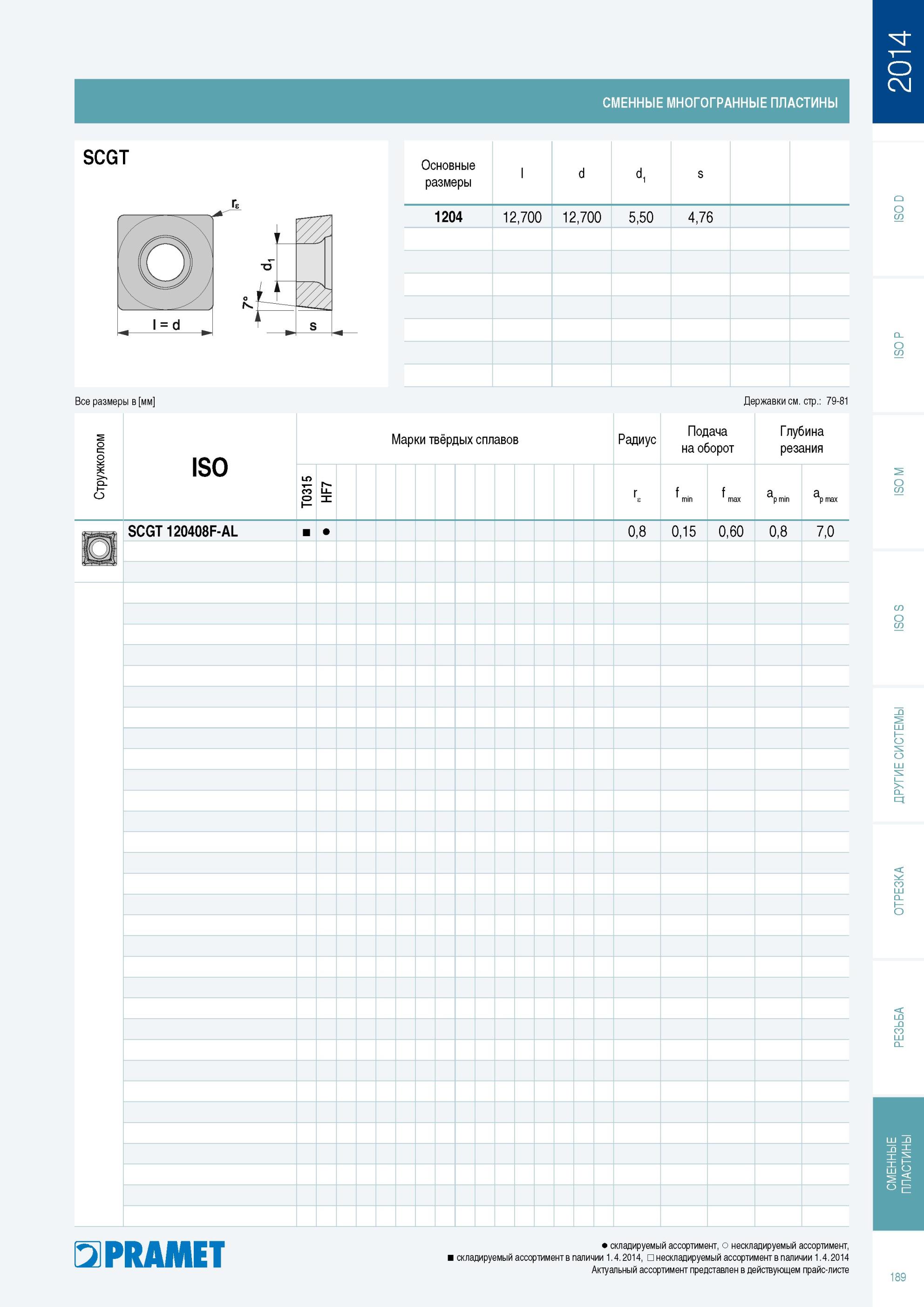Click the Глубина резания header
This screenshot has width=924, height=1307.
(802, 439)
